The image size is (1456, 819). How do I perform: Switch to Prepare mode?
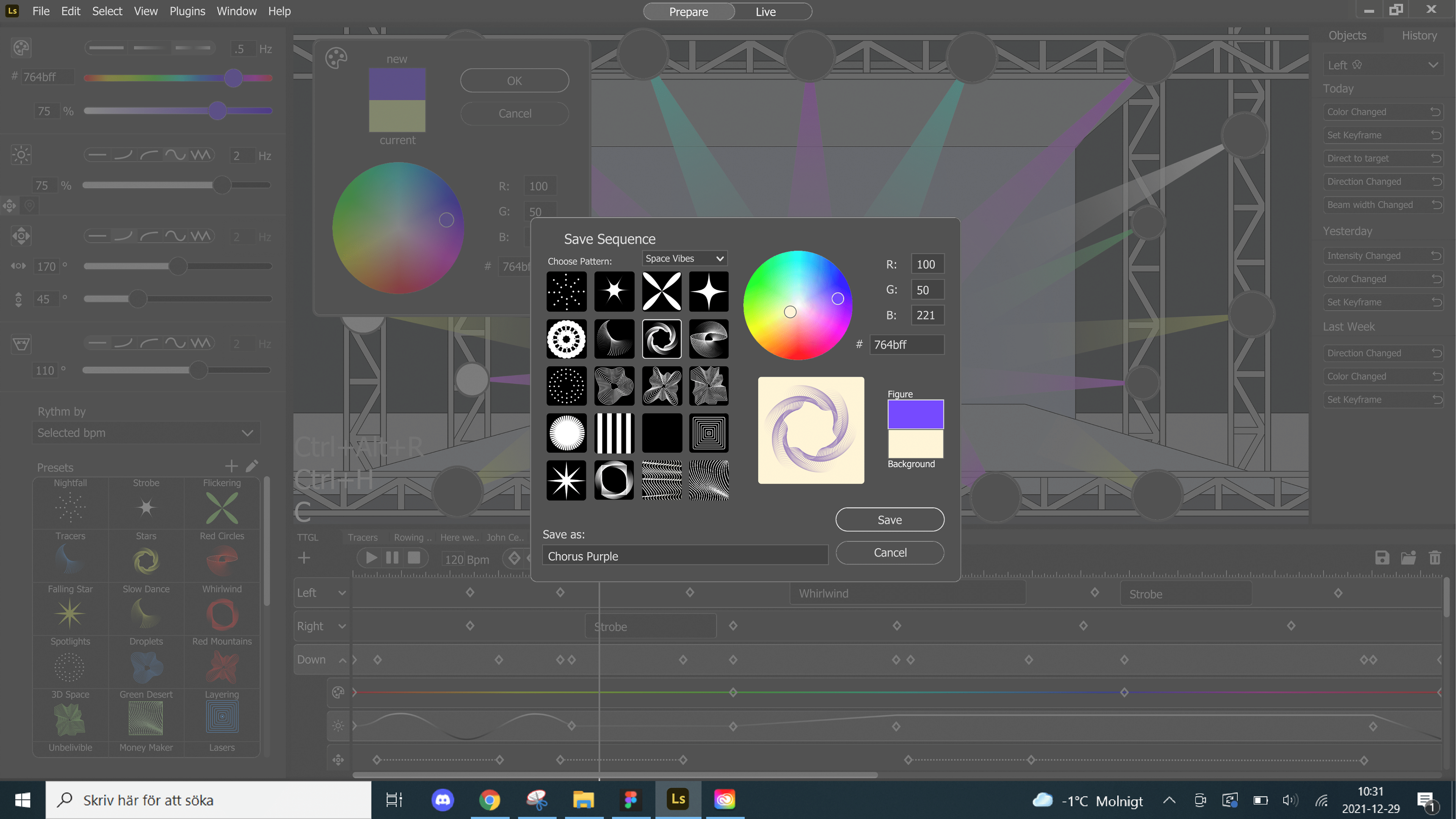pos(689,11)
